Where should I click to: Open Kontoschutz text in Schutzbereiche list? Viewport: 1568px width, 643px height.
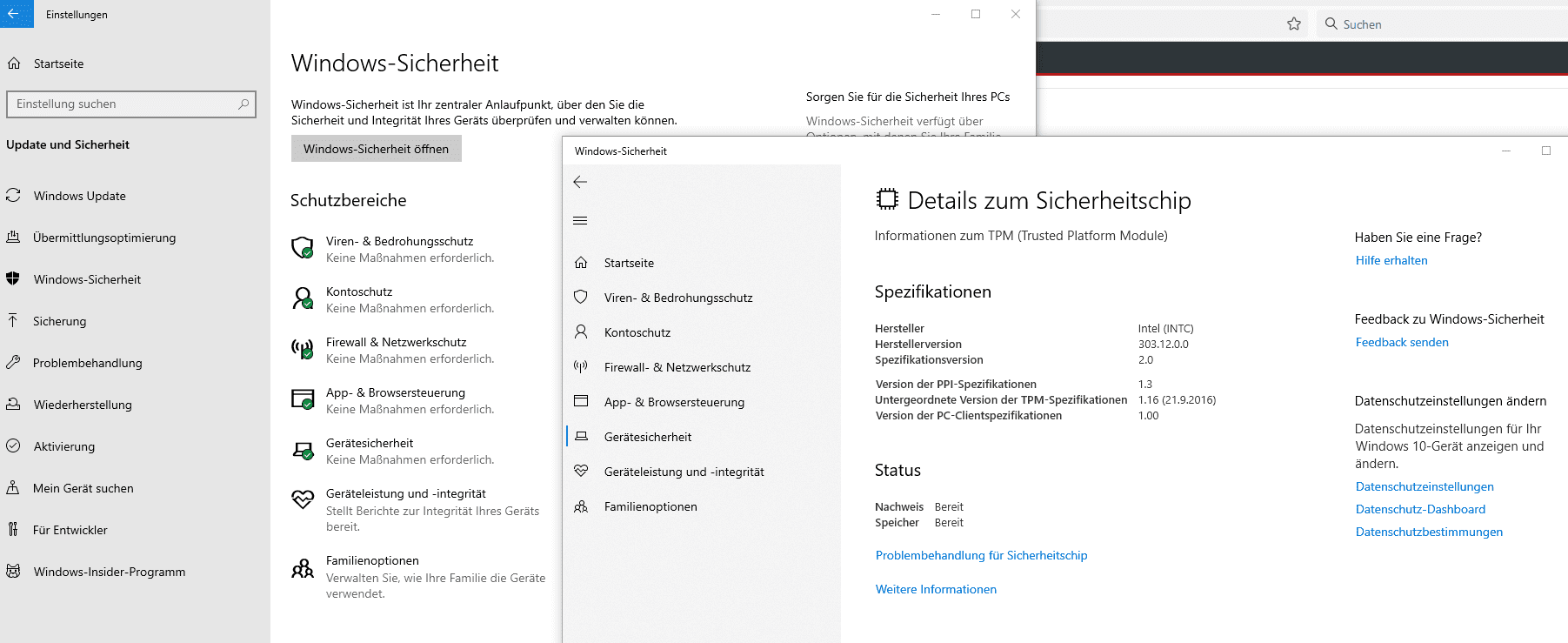[359, 291]
